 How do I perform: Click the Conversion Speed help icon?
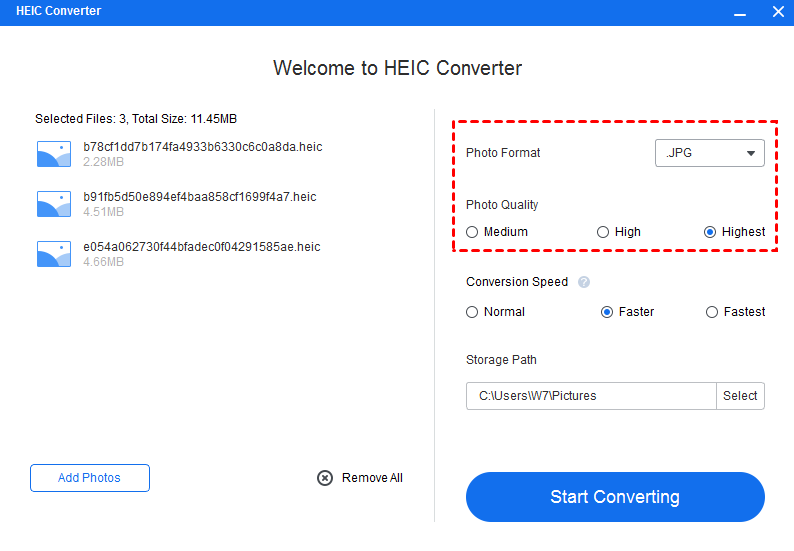[584, 282]
